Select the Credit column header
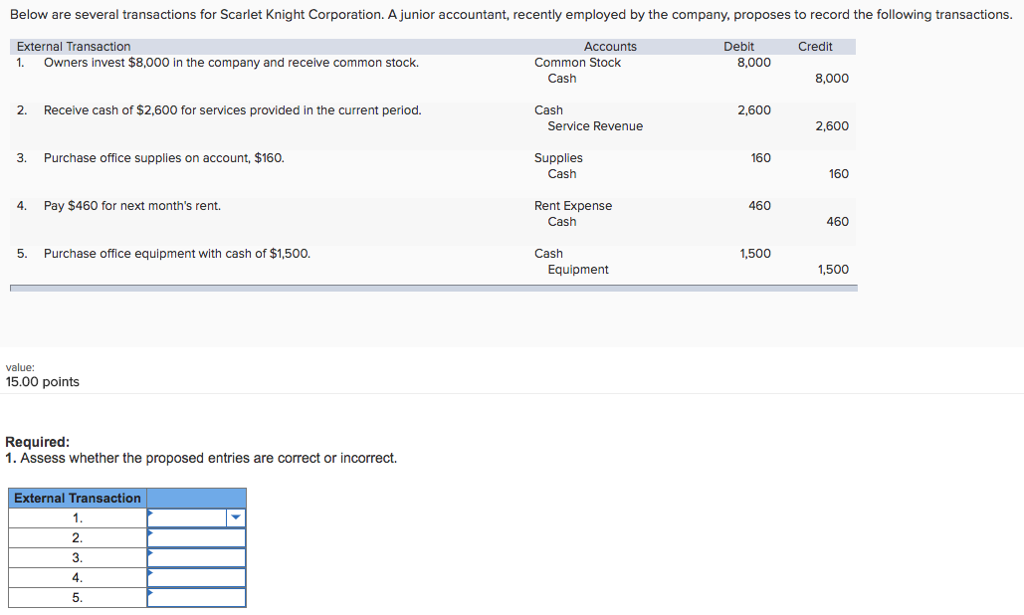This screenshot has width=1024, height=615. [815, 46]
